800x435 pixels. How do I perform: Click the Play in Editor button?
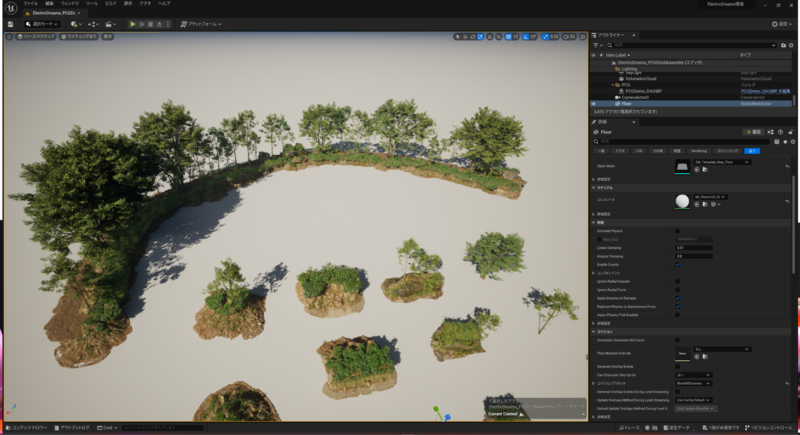(132, 23)
